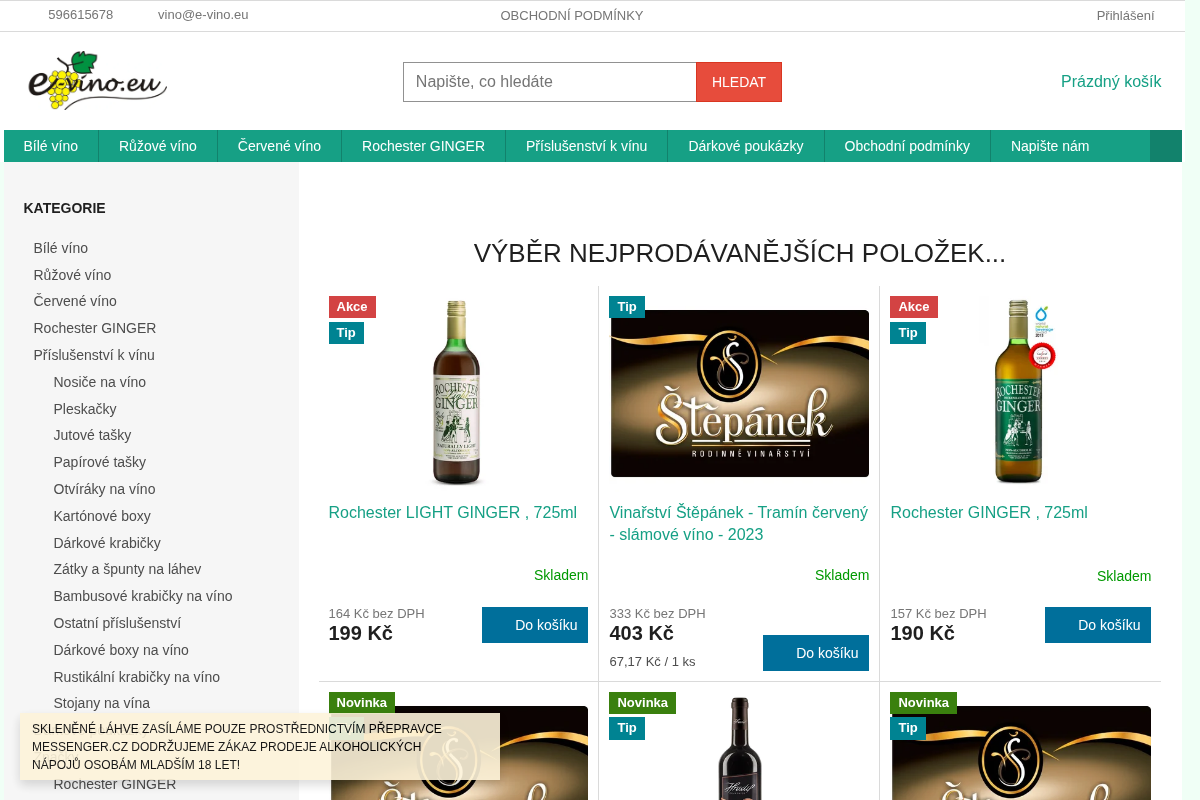The width and height of the screenshot is (1200, 800).
Task: Click the e-vino.eu logo
Action: click(x=97, y=80)
